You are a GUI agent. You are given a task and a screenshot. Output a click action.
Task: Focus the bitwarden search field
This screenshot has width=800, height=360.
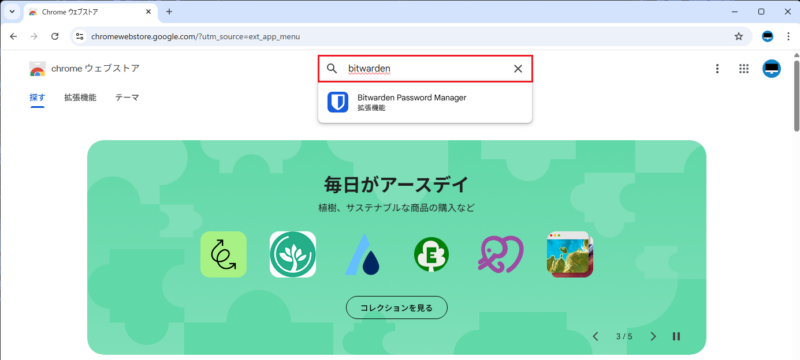426,69
